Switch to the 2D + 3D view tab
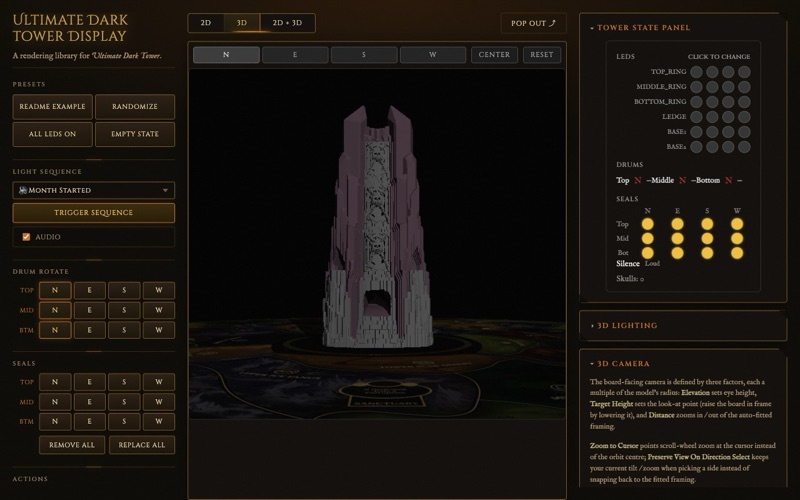800x500 pixels. click(x=287, y=23)
